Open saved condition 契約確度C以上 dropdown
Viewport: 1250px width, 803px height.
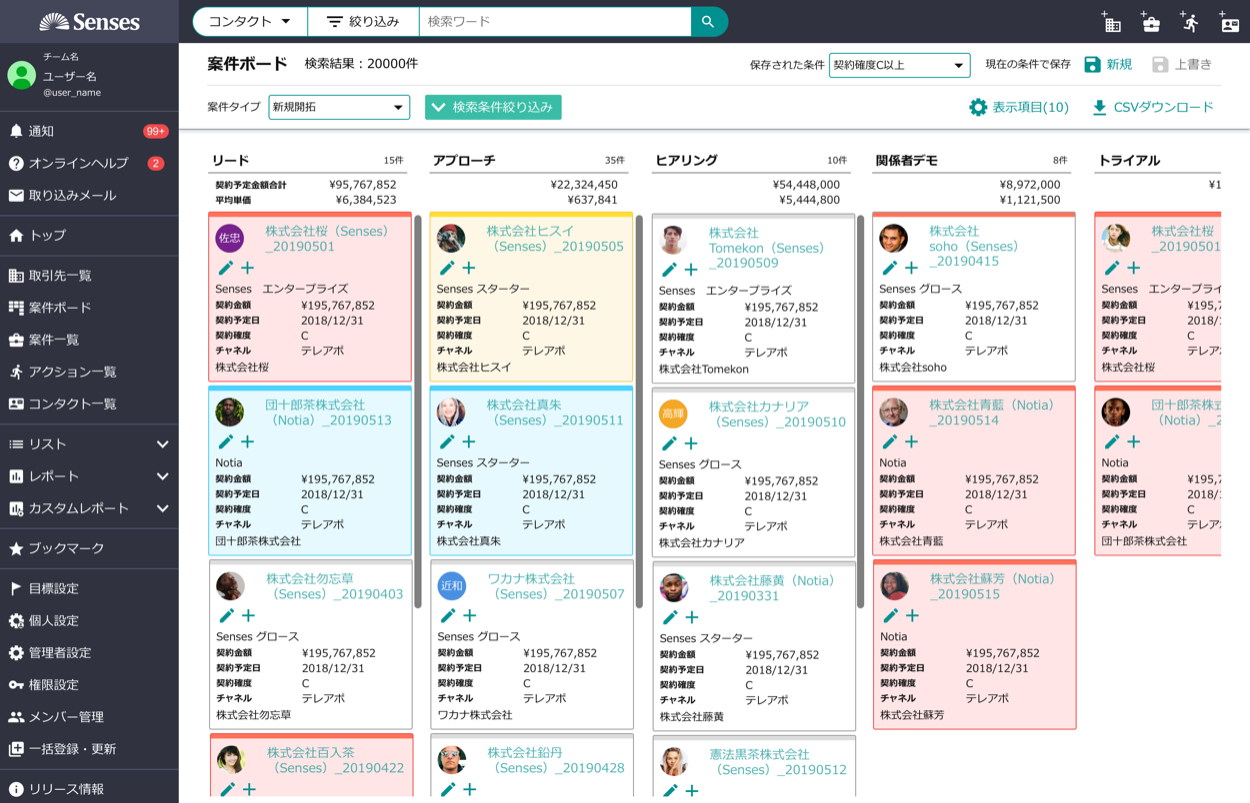tap(899, 65)
